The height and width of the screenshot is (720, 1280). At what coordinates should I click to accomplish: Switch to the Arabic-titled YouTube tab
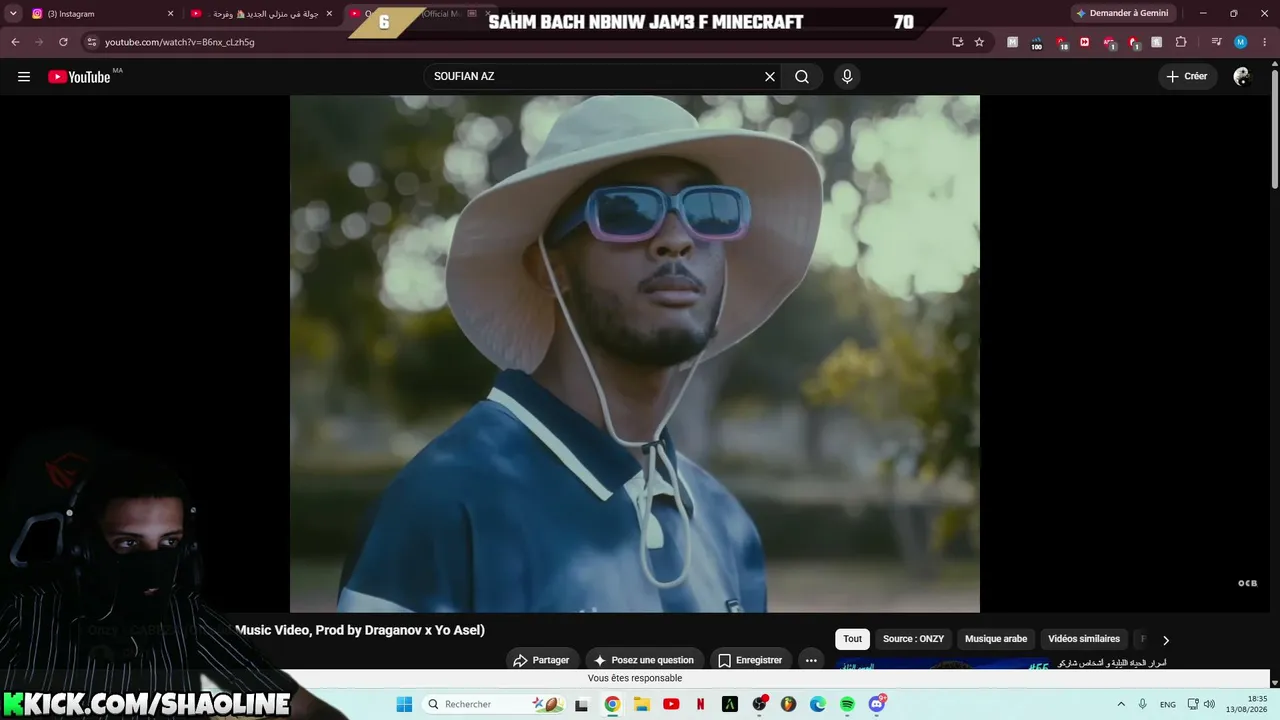pyautogui.click(x=262, y=14)
